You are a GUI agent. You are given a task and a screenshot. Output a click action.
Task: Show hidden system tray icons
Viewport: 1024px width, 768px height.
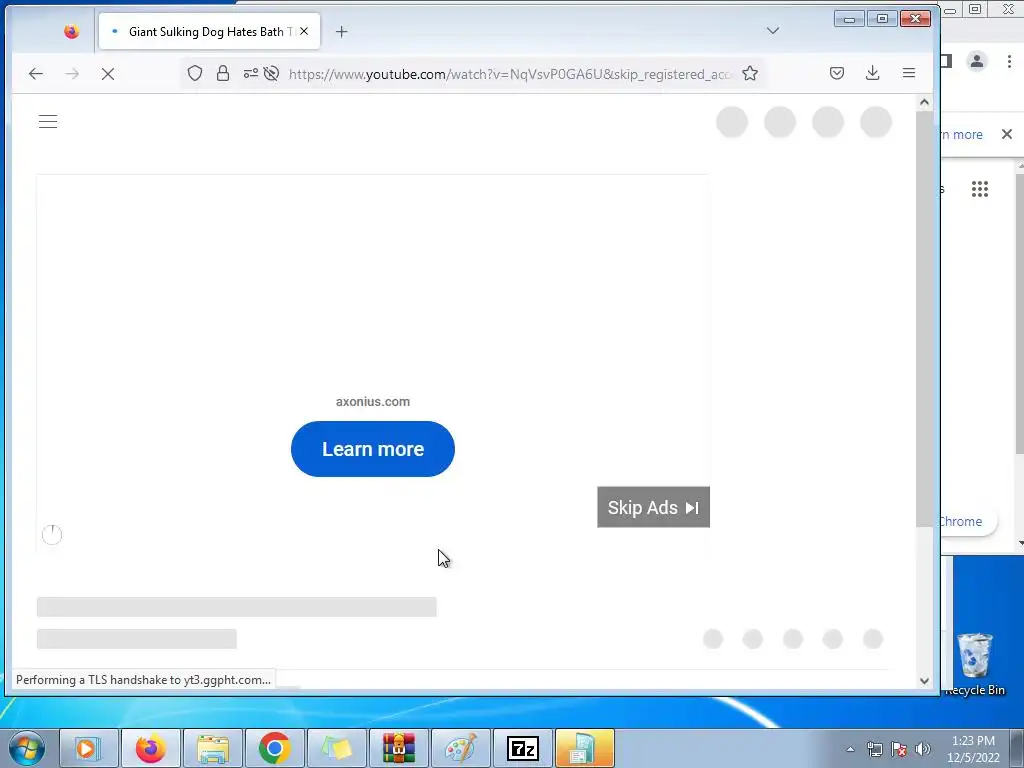pos(850,749)
